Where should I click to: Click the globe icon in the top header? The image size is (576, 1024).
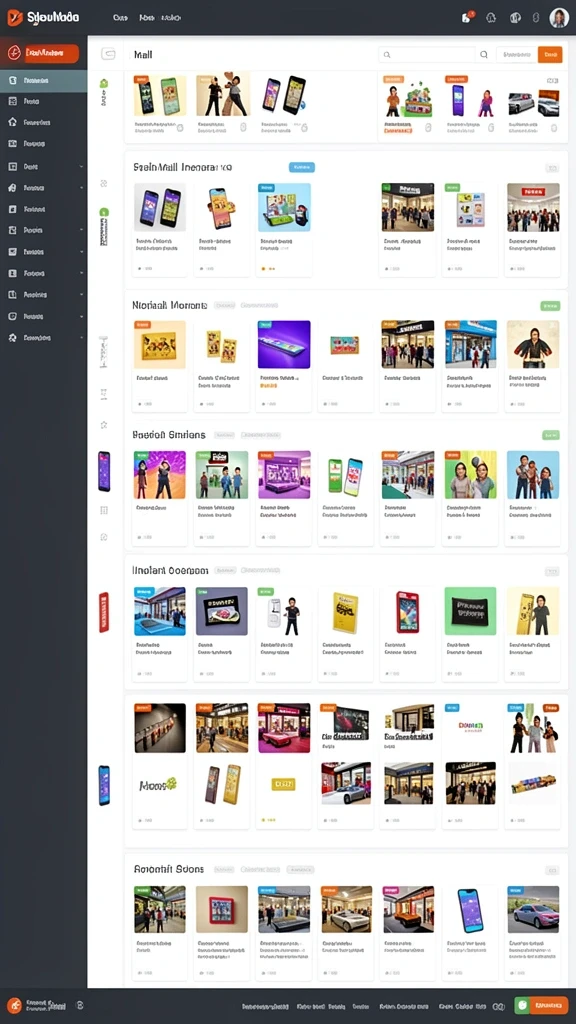click(x=515, y=18)
